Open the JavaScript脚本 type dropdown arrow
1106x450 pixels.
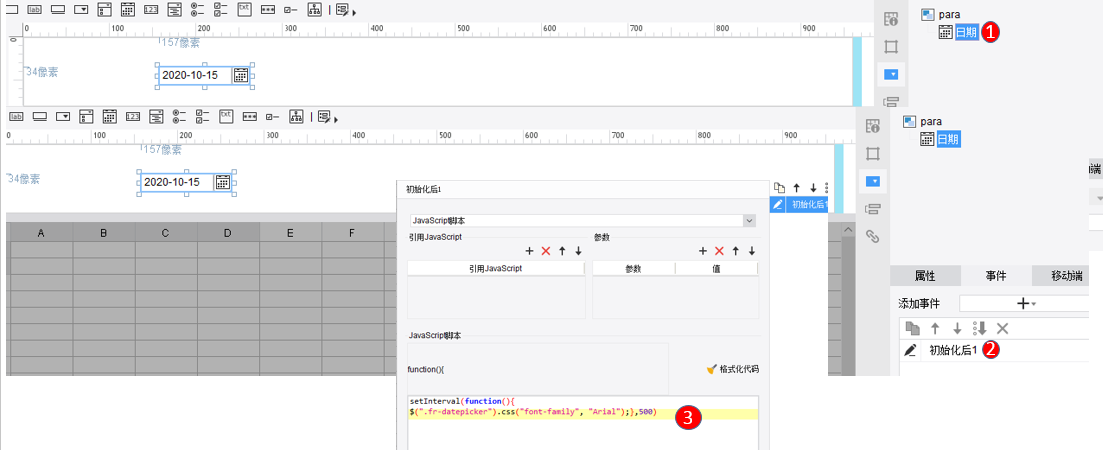coord(749,221)
